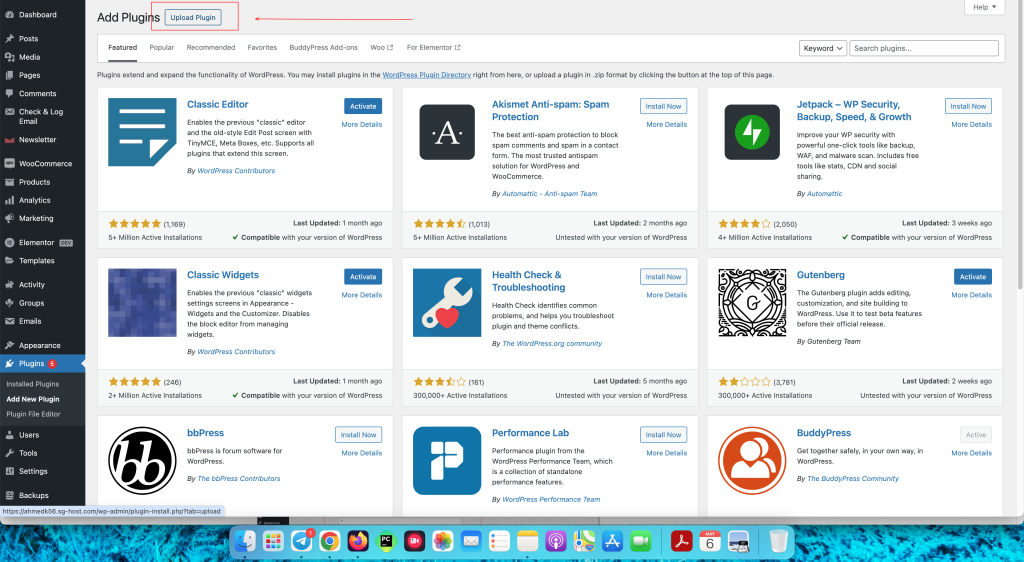The height and width of the screenshot is (562, 1024).
Task: Open the Performance Lab plugin title
Action: (x=530, y=433)
